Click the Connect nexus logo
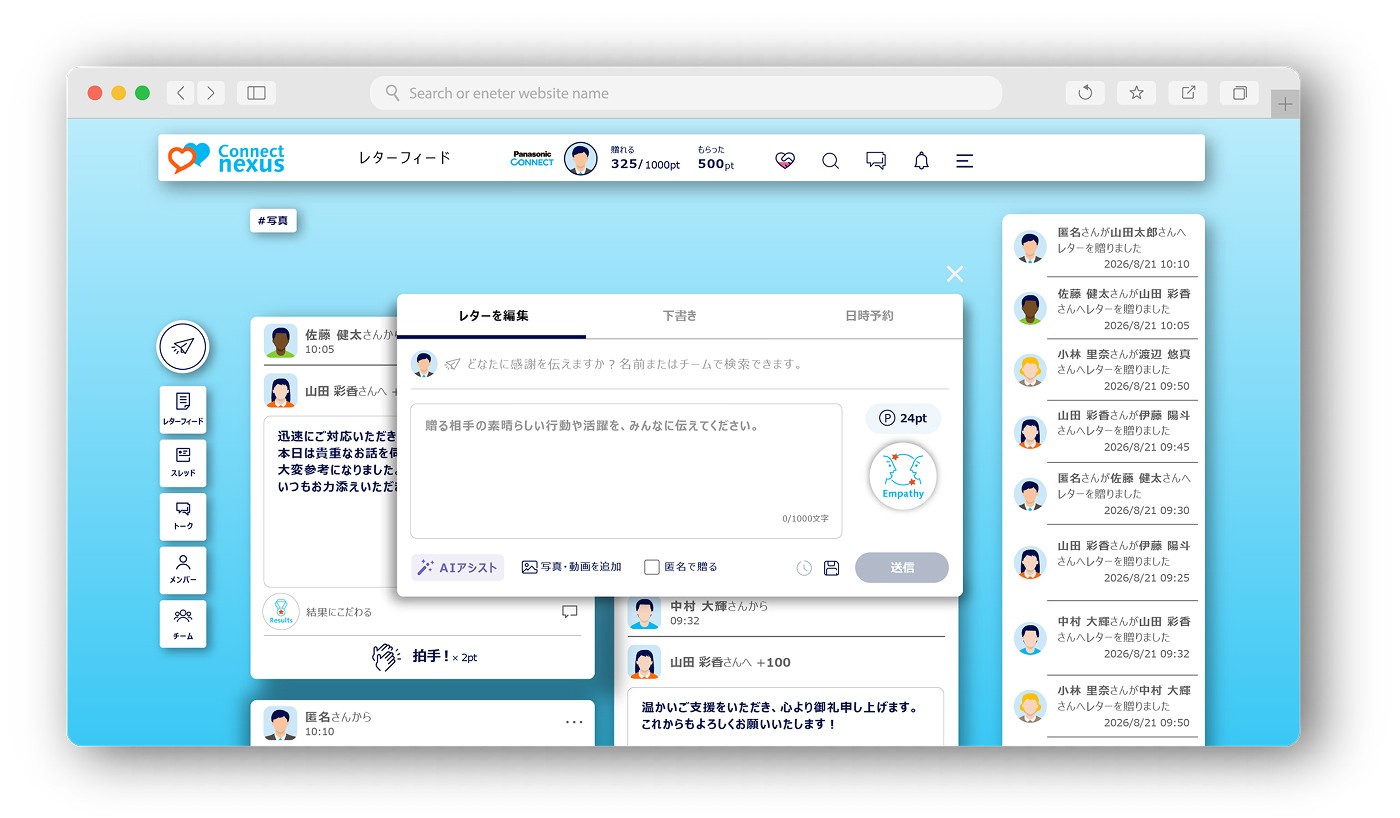 click(x=227, y=158)
